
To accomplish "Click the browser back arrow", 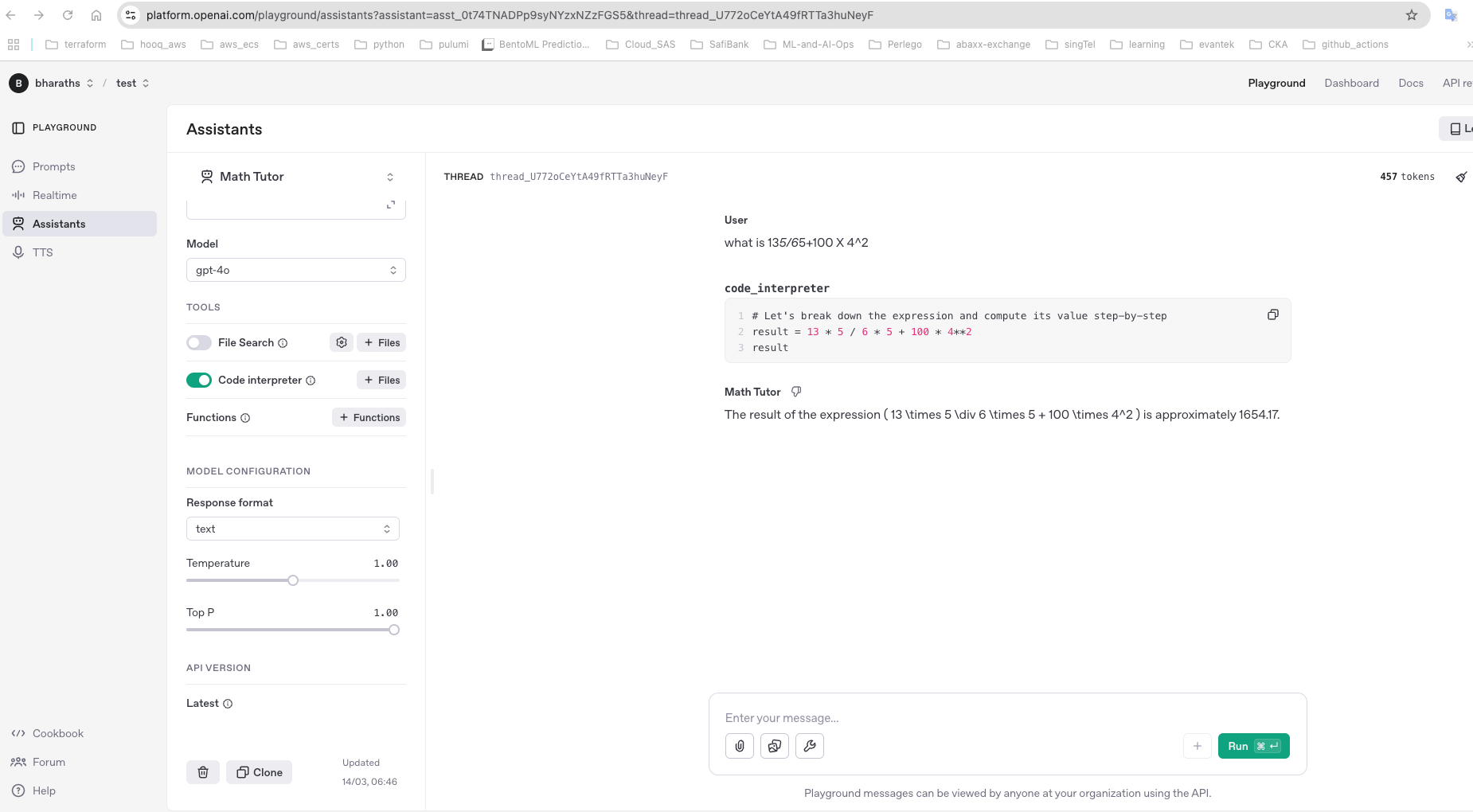I will (x=11, y=15).
